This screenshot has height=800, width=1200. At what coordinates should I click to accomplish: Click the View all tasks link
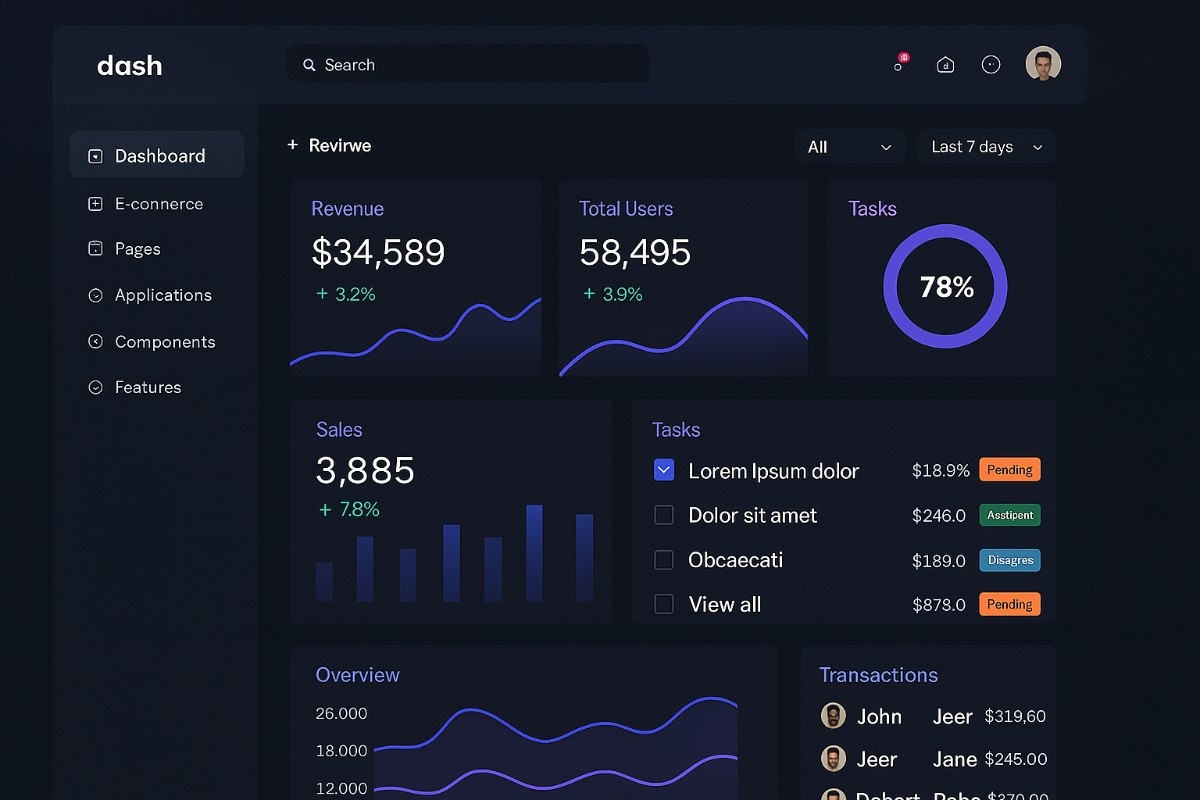[x=724, y=604]
